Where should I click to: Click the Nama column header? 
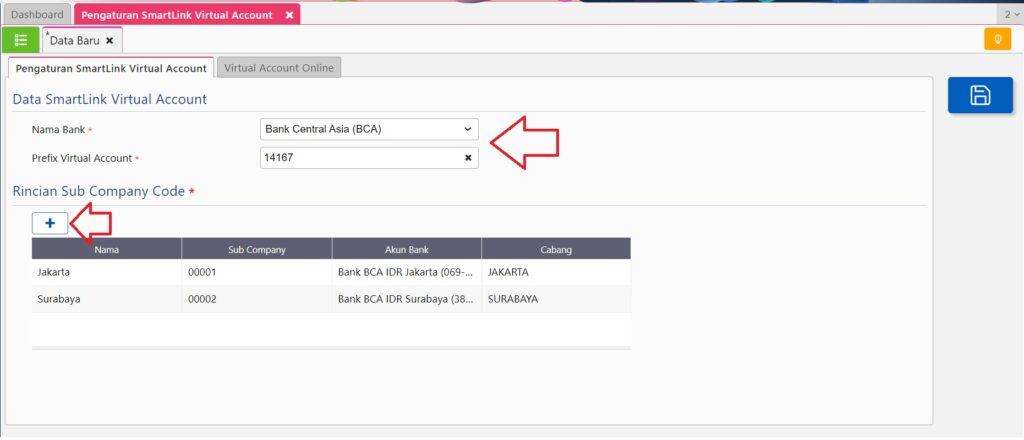pos(106,249)
